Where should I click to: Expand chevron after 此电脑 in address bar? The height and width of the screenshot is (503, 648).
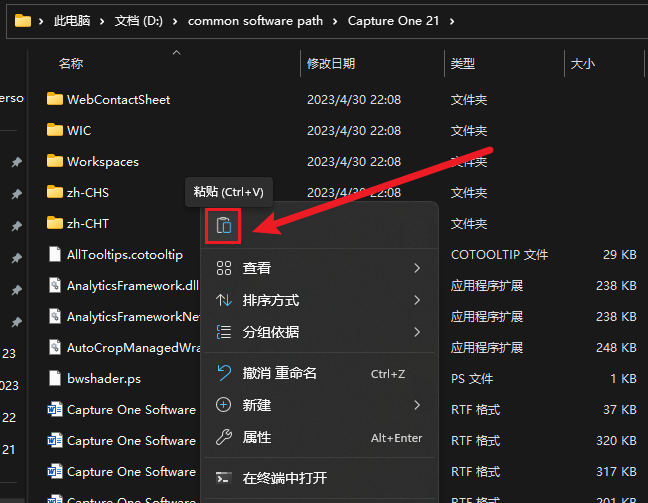tap(102, 21)
